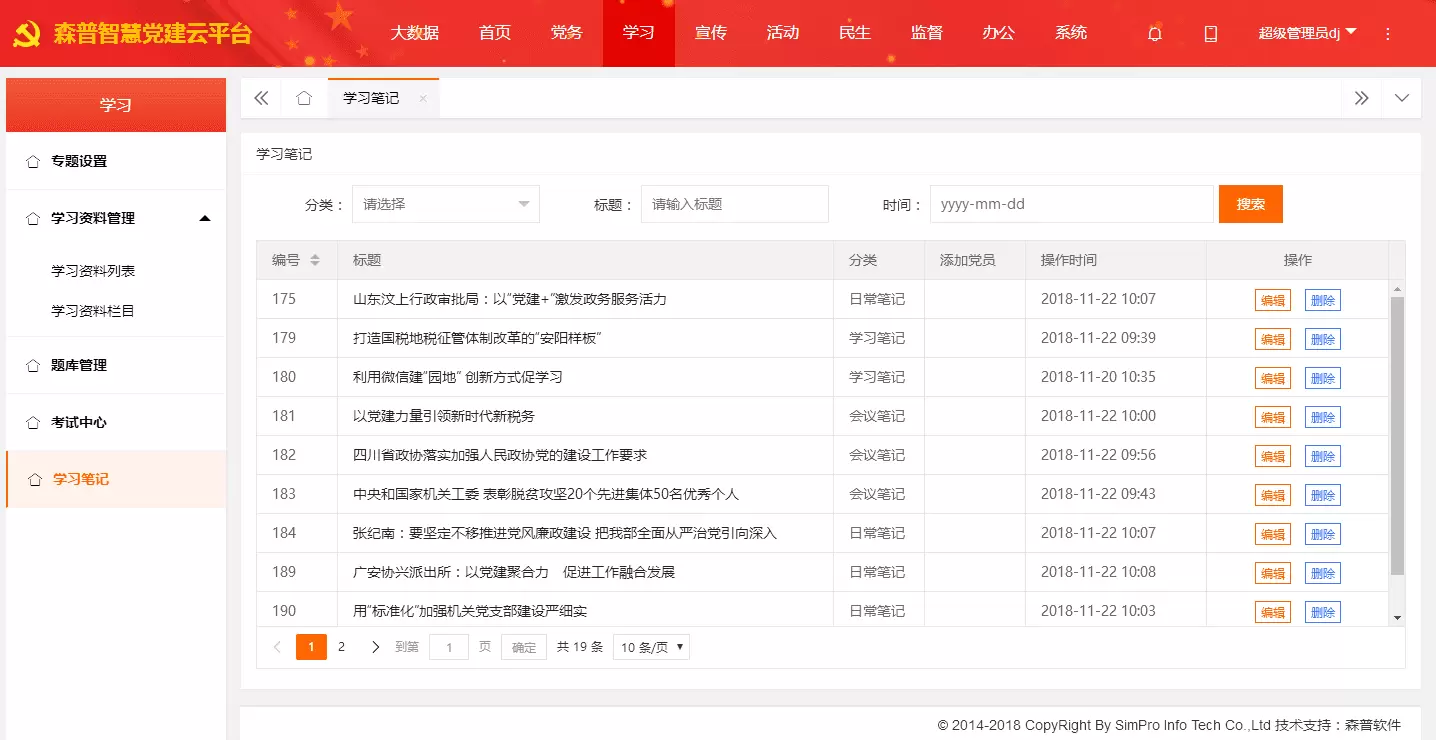Viewport: 1436px width, 740px height.
Task: Open 学习资料列表 submenu item
Action: click(x=93, y=271)
